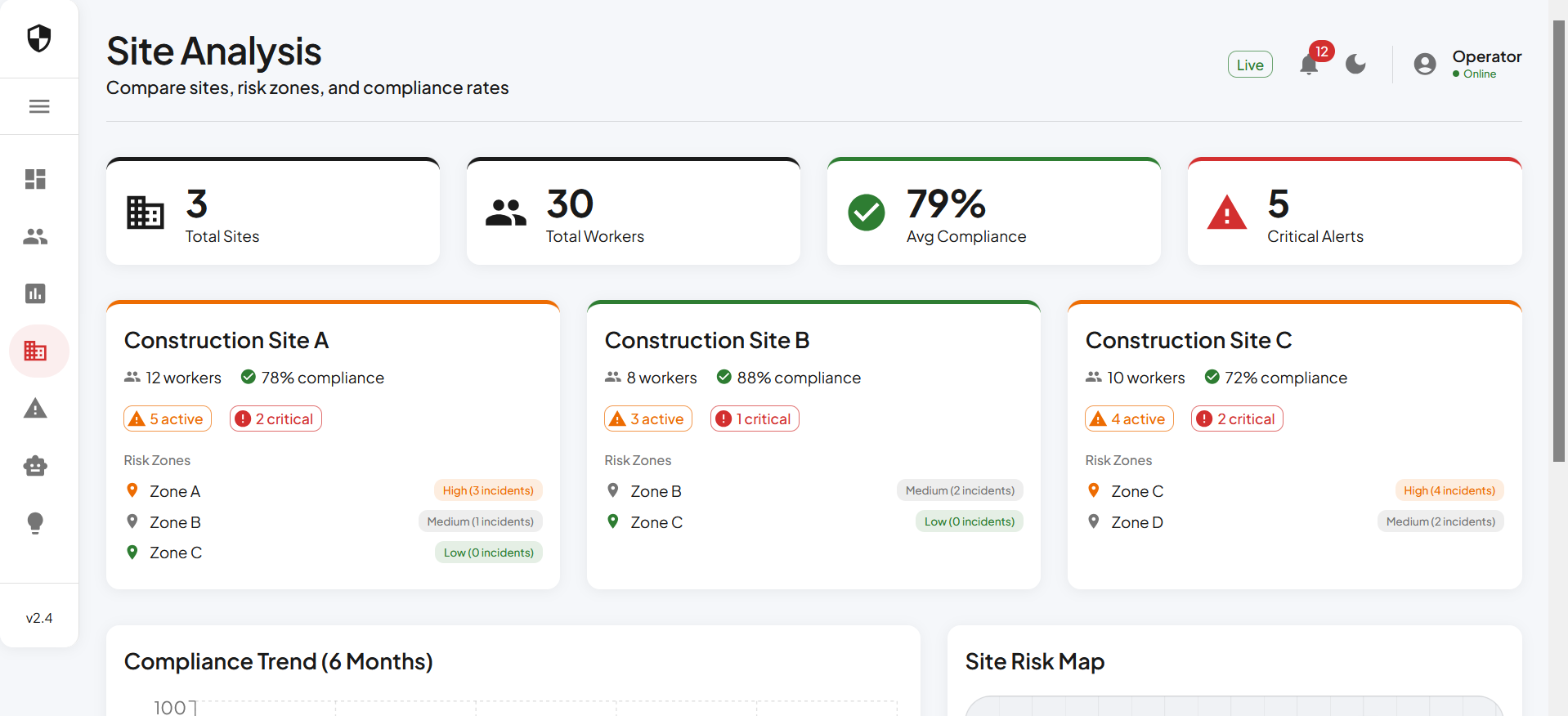Open notifications bell with 12 badge
The image size is (1568, 716).
(1309, 65)
